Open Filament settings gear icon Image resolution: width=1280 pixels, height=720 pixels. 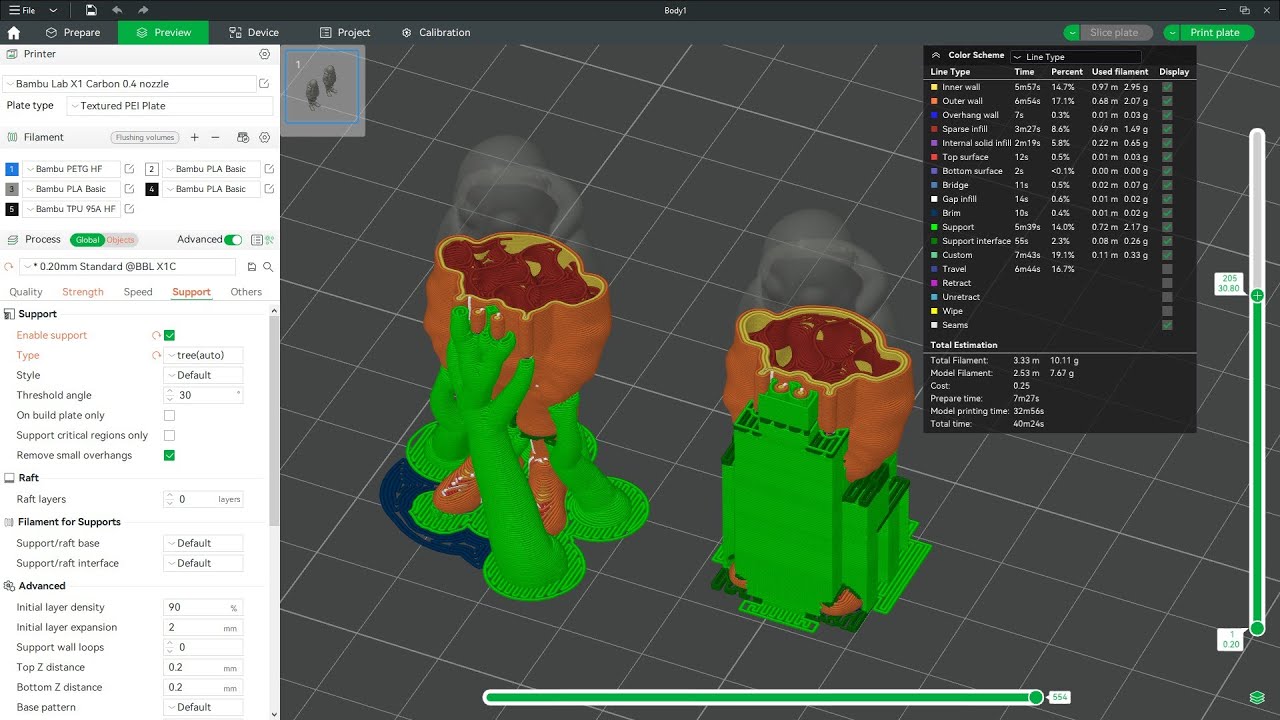[264, 137]
